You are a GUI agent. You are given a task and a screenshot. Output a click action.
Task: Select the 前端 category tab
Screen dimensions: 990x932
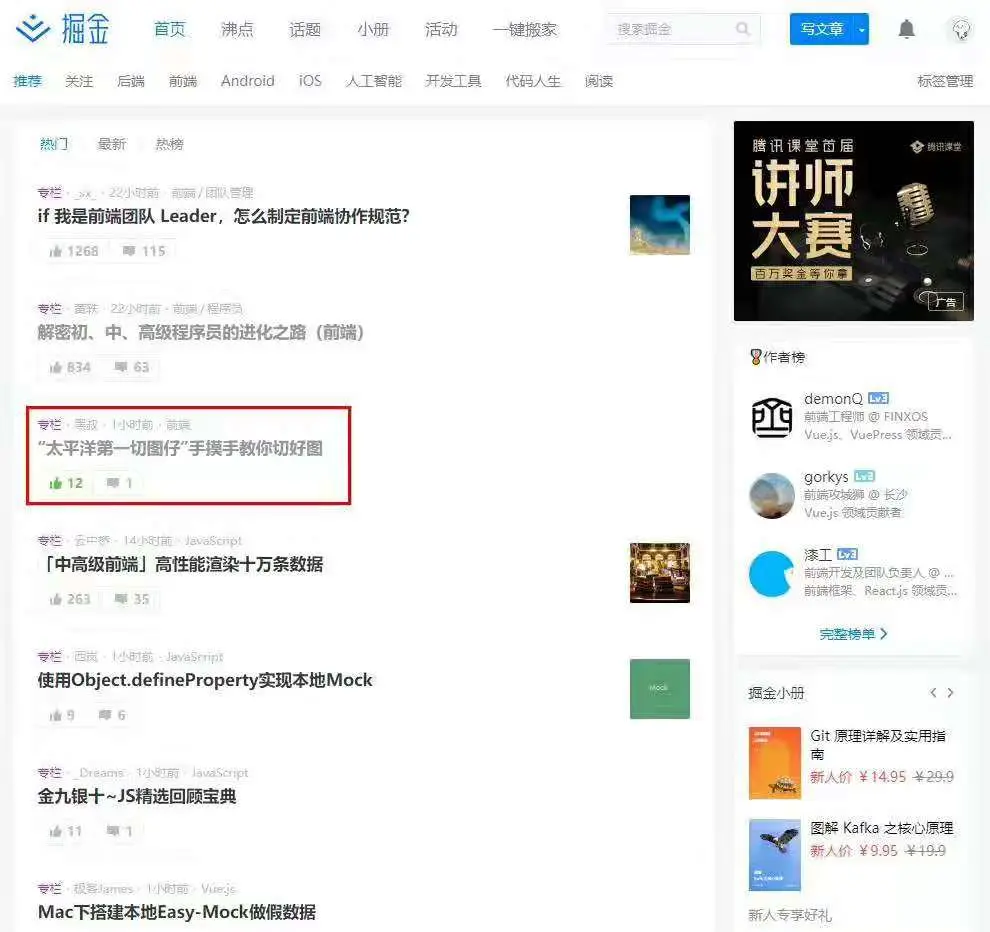183,81
